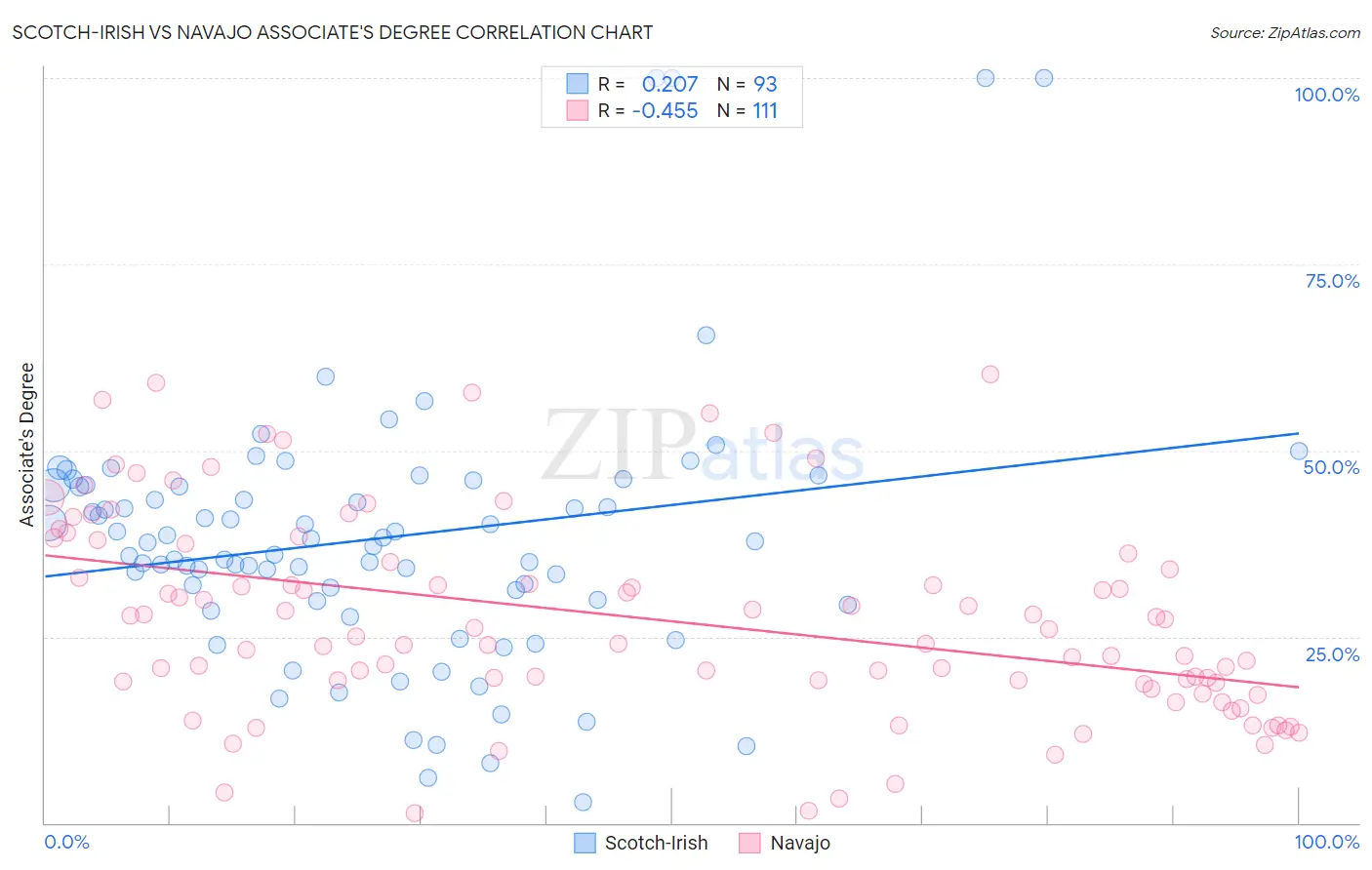Viewport: 1372px width, 870px height.
Task: Click the 100.0% x-axis label at bottom right
Action: (1327, 842)
